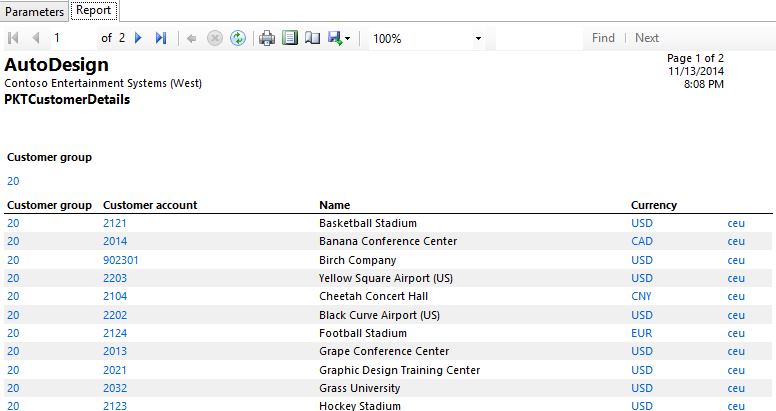
Task: Click CAD currency for Banana Conference Center
Action: tap(642, 241)
